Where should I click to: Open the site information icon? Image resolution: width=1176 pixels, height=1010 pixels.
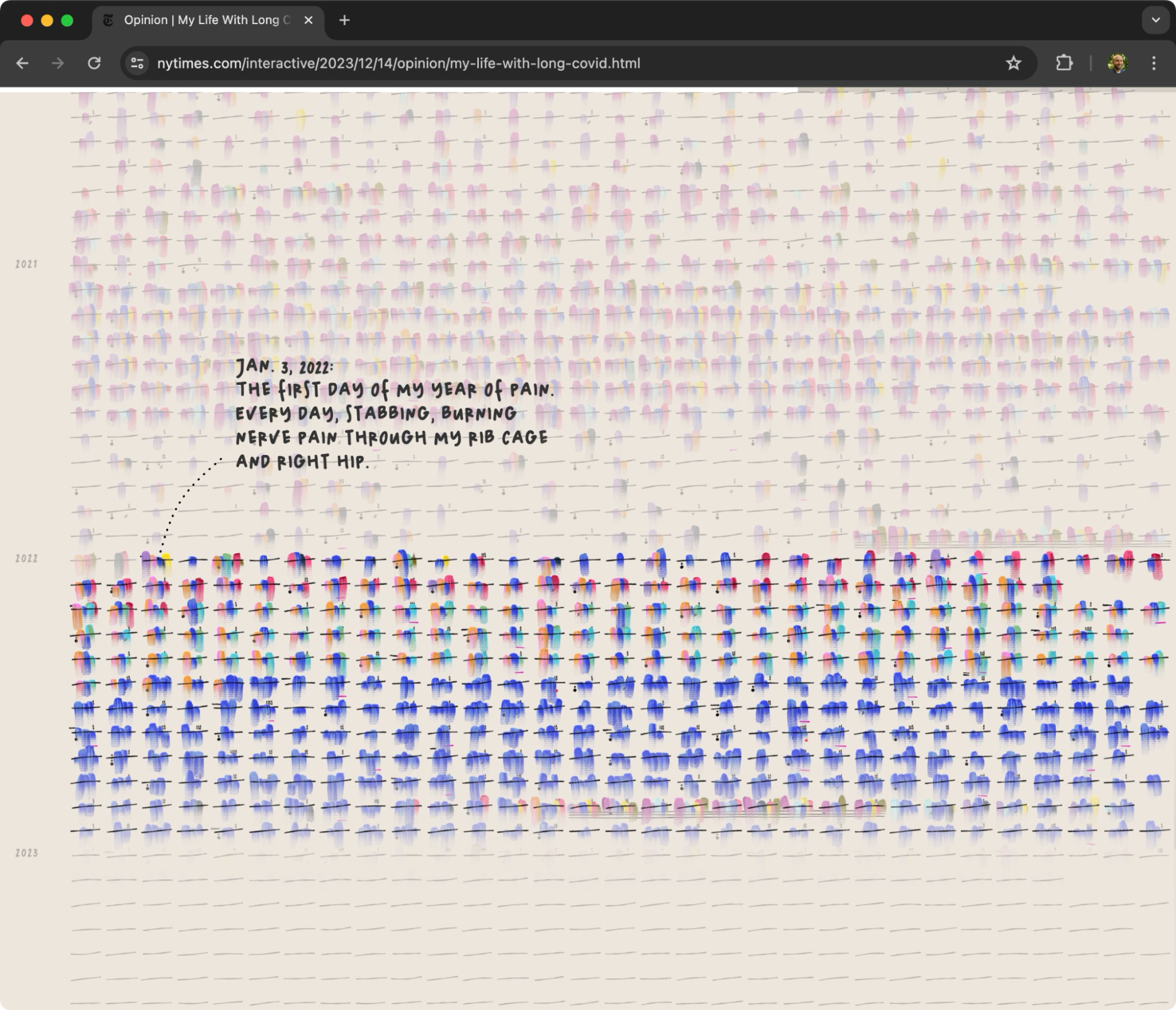137,63
